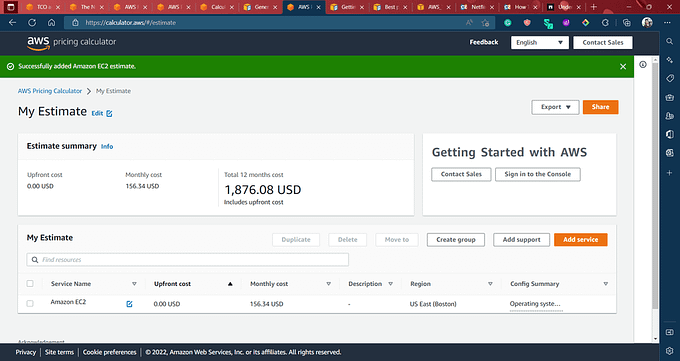This screenshot has width=680, height=361.
Task: Open the Site terms footer link
Action: (x=59, y=352)
